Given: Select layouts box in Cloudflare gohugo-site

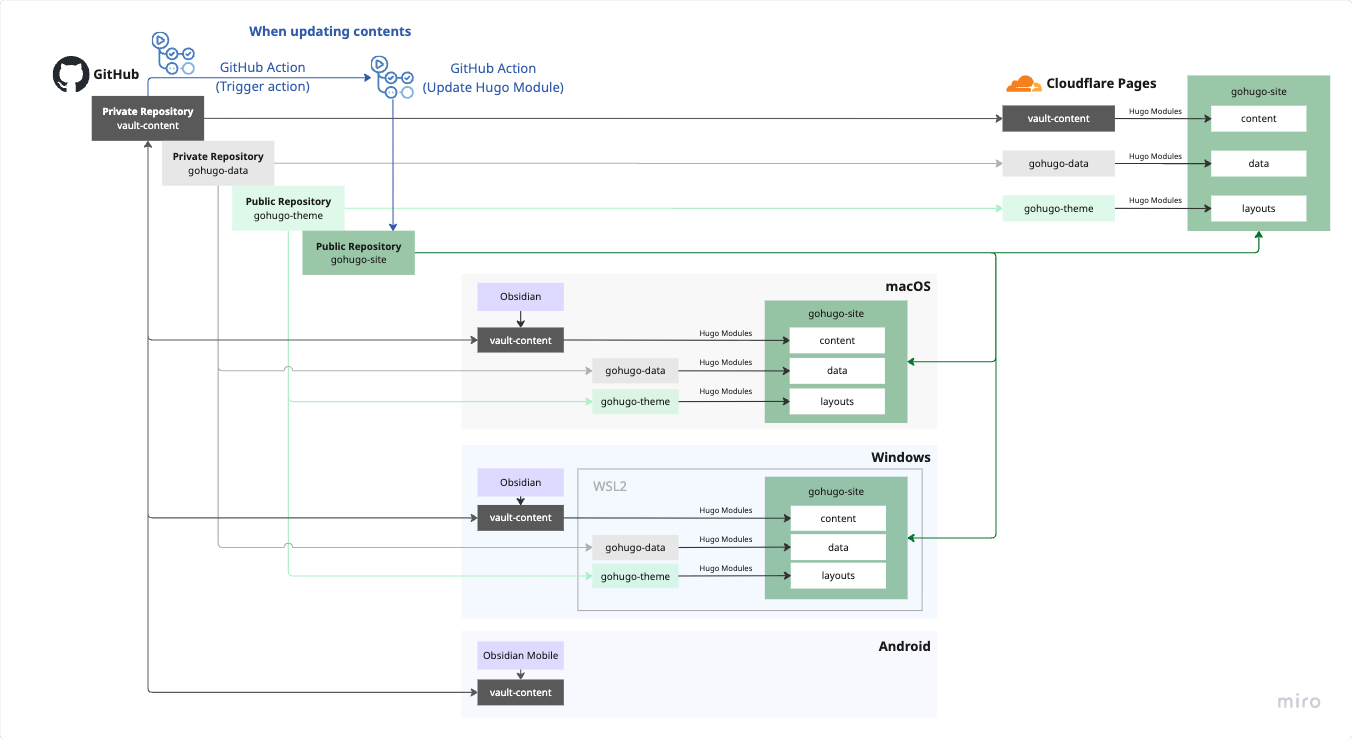Looking at the screenshot, I should point(1258,208).
